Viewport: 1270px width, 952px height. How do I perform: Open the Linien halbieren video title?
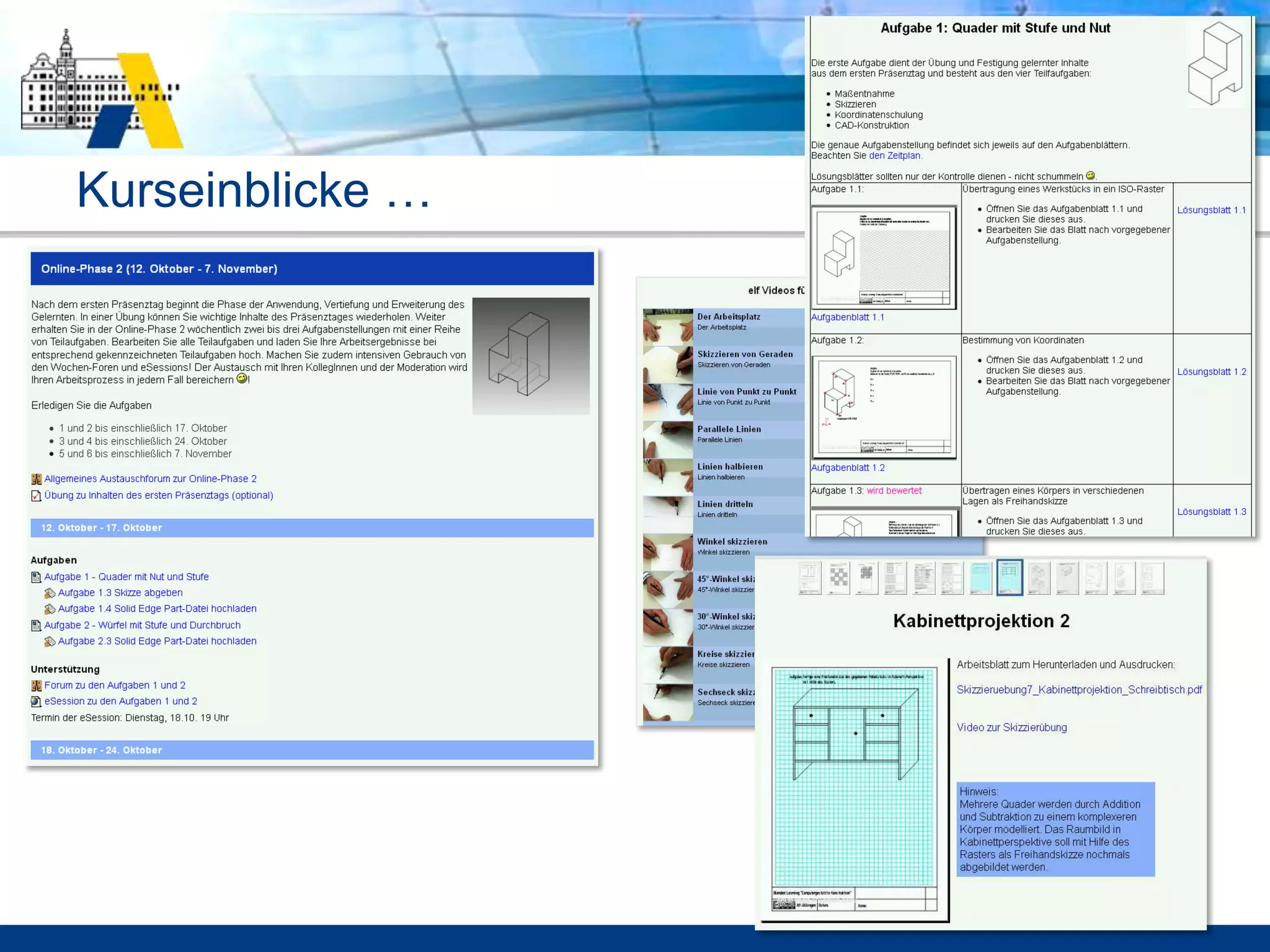pyautogui.click(x=730, y=467)
